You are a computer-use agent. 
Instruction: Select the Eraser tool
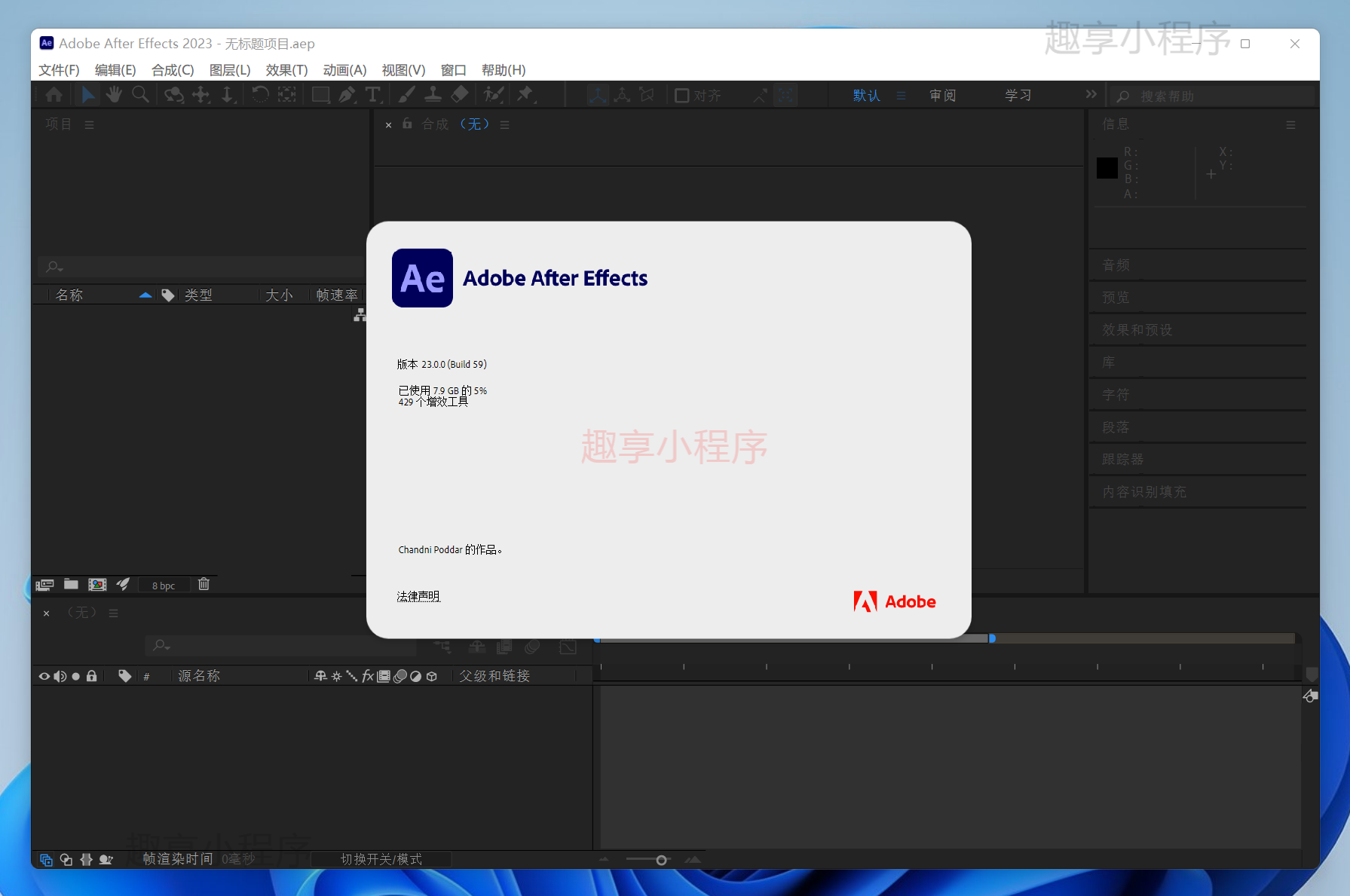pyautogui.click(x=460, y=95)
